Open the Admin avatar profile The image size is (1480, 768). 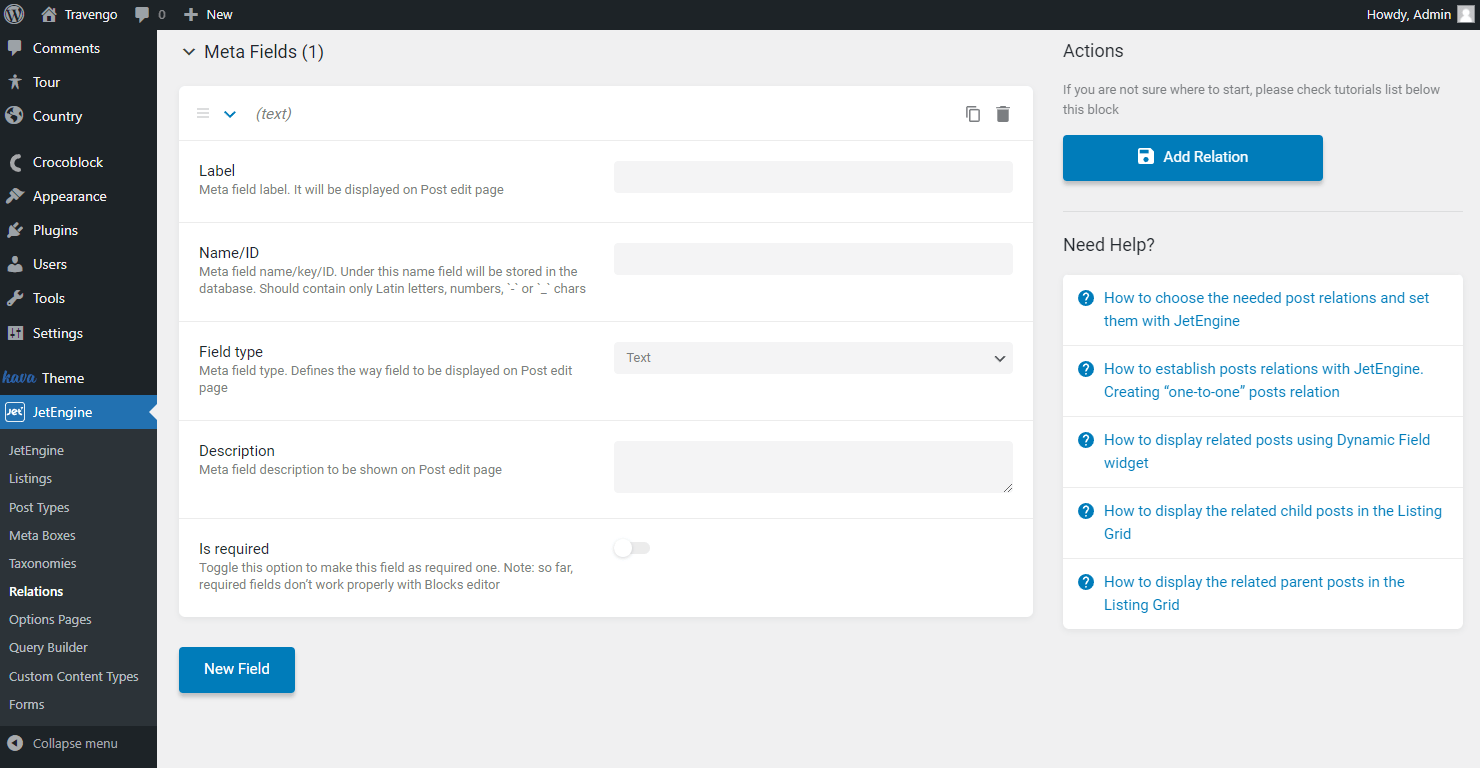coord(1465,14)
